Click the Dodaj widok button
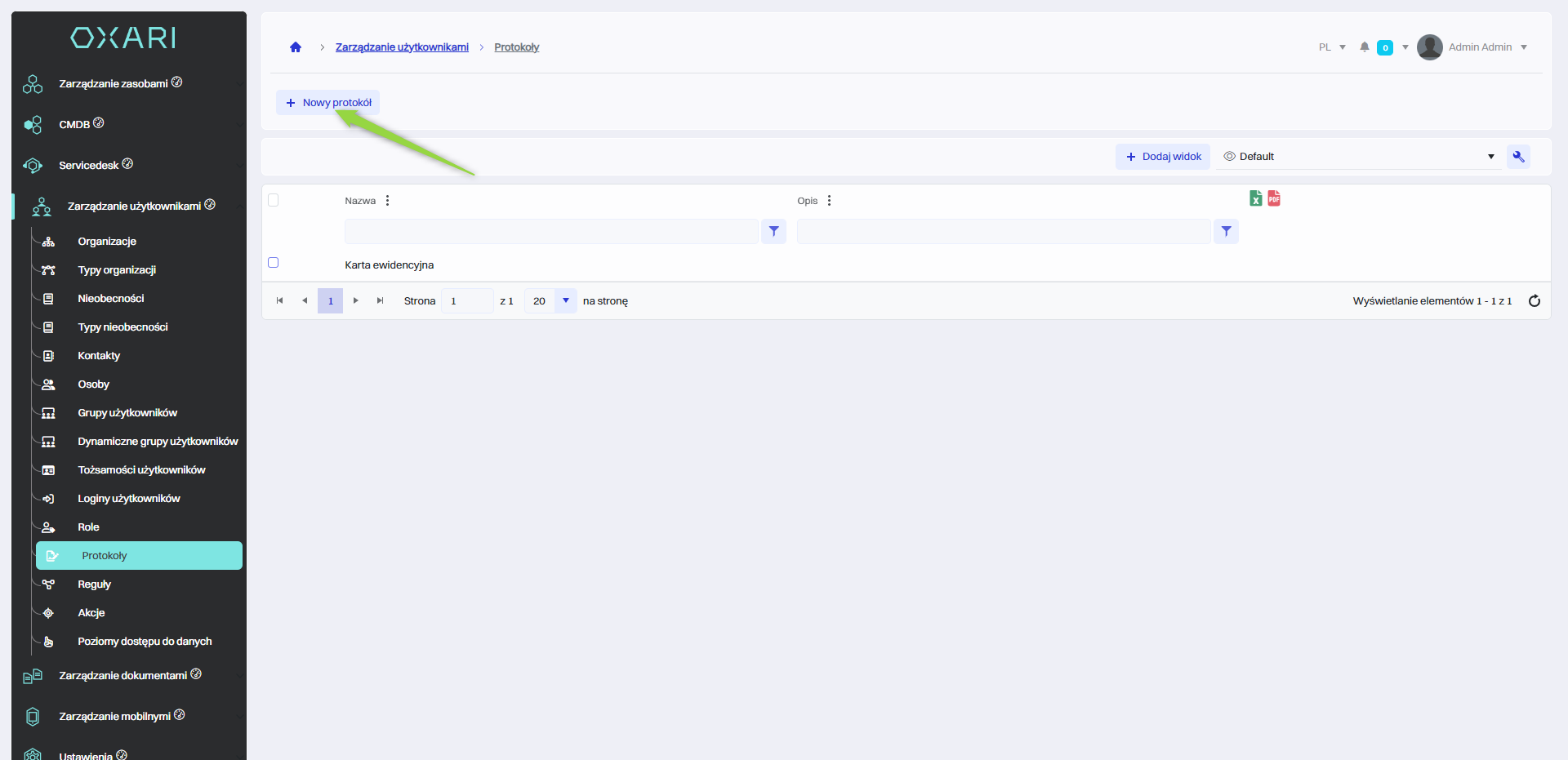 pos(1163,157)
